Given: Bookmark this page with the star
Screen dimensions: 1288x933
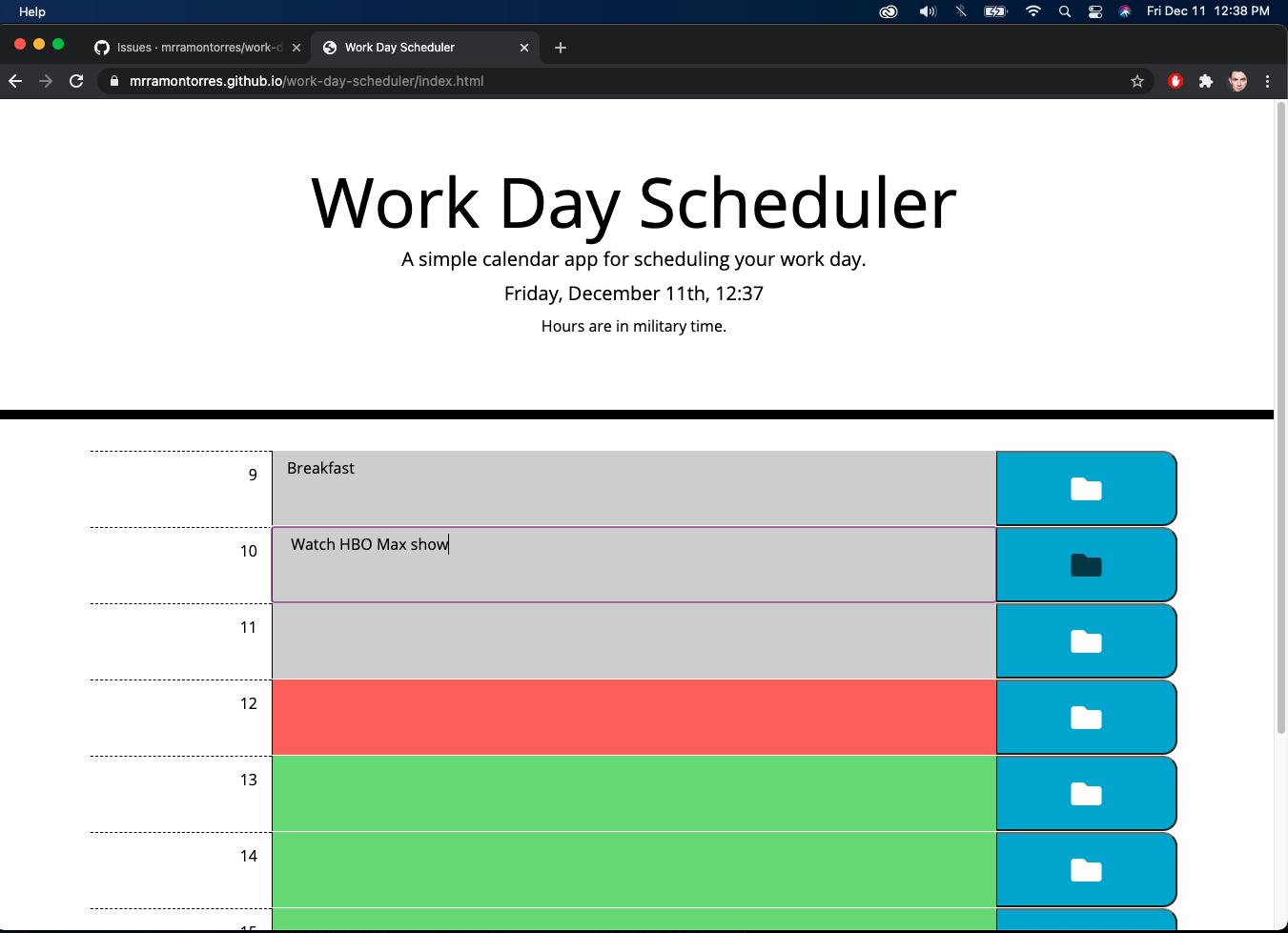Looking at the screenshot, I should click(x=1137, y=81).
